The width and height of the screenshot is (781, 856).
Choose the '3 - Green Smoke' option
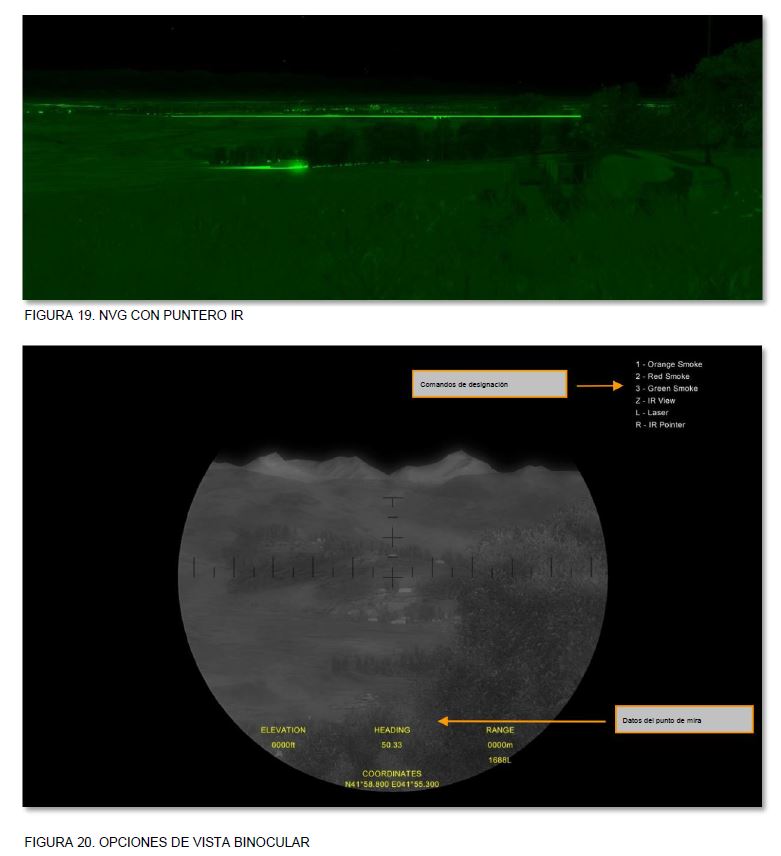point(666,388)
